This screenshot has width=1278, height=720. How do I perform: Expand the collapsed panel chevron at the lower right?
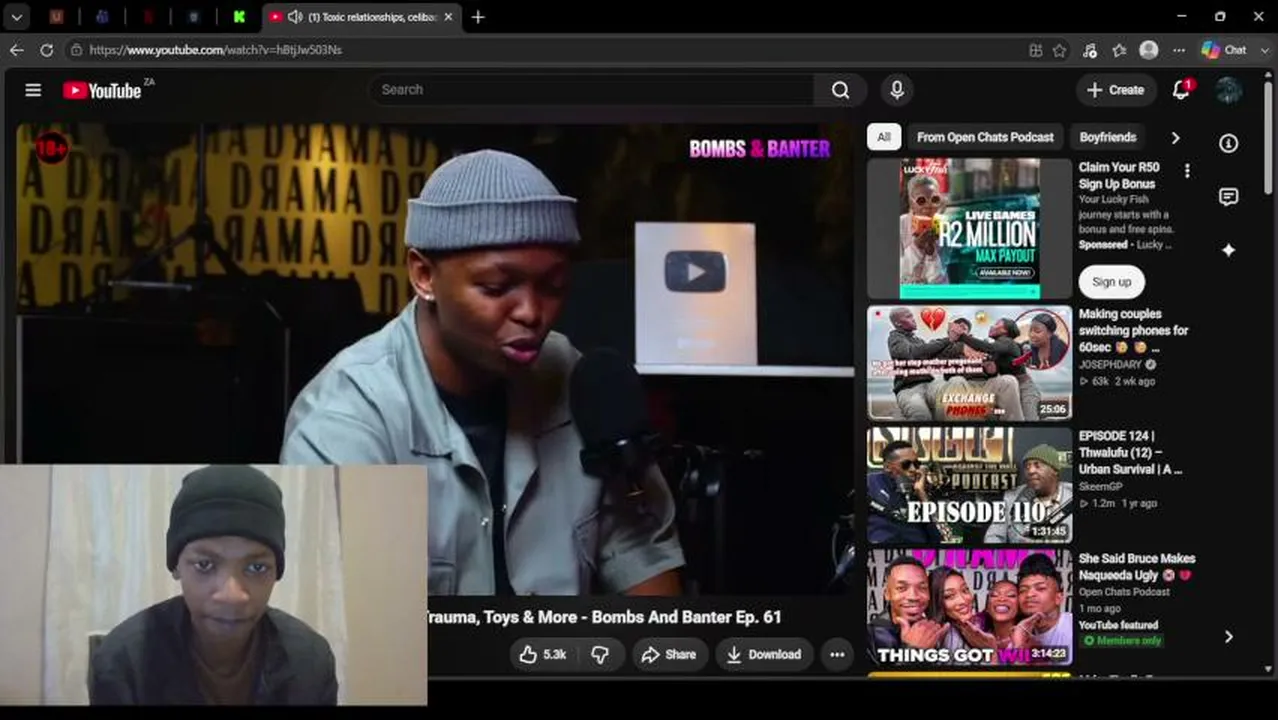pos(1228,637)
